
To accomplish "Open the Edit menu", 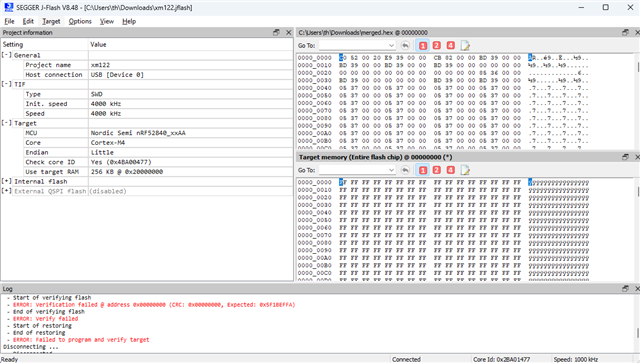I will (28, 21).
